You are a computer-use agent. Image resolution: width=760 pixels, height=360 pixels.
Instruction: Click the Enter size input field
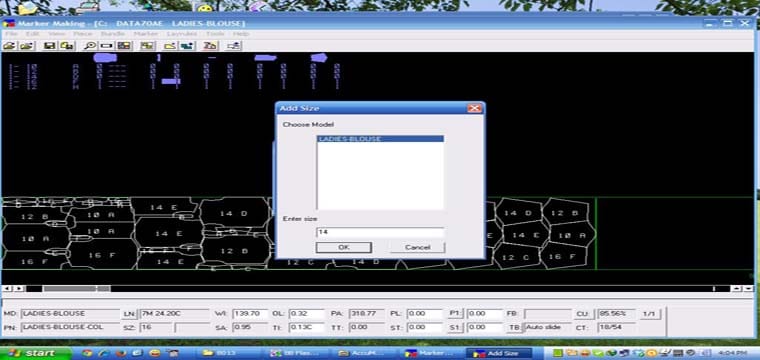[380, 233]
